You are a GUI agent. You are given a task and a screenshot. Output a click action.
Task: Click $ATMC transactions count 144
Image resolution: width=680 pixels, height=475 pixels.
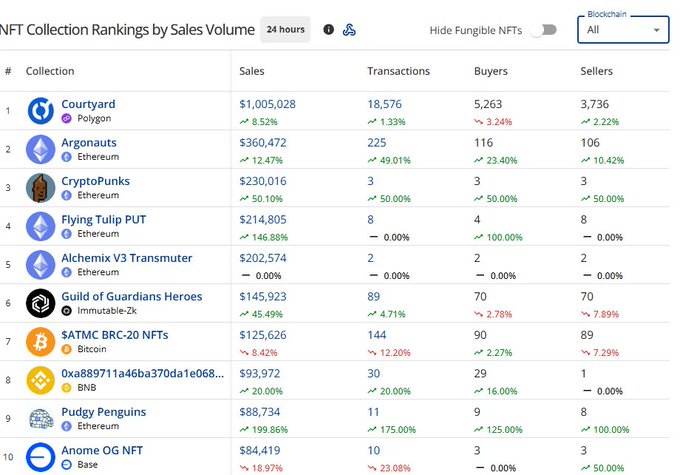(x=376, y=335)
